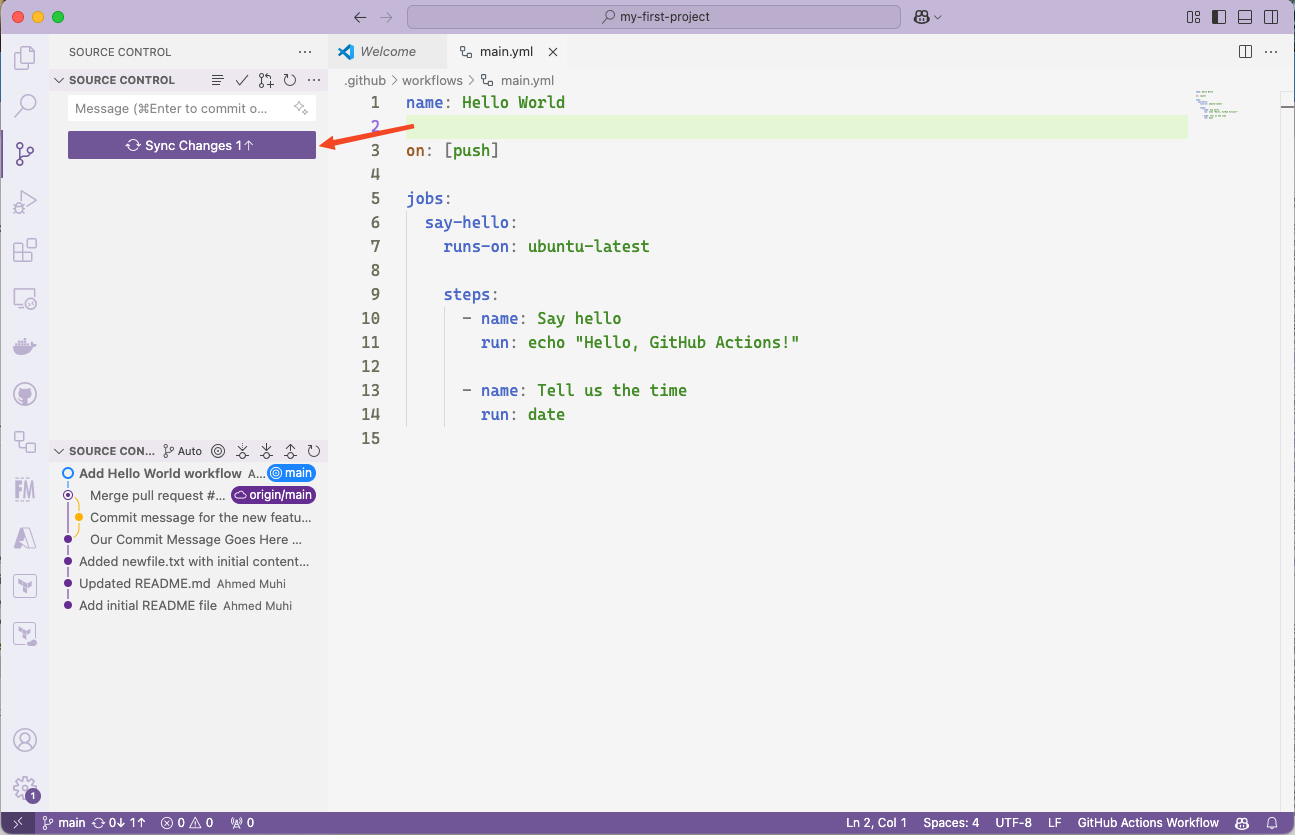The width and height of the screenshot is (1295, 835).
Task: Click the view as tree/list icon
Action: coord(217,80)
